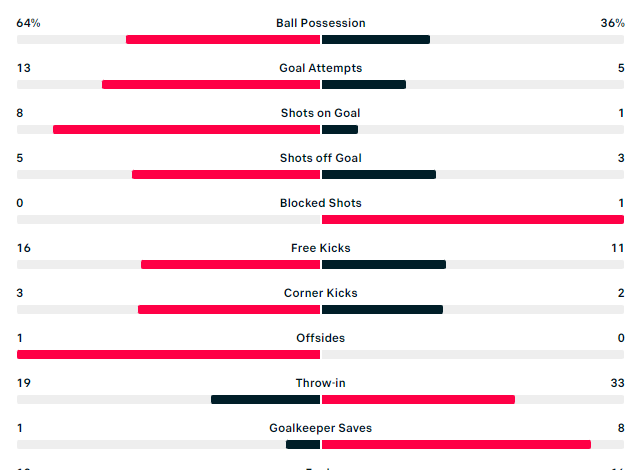Click the red Goalkeeper Saves away bar

[x=456, y=445]
